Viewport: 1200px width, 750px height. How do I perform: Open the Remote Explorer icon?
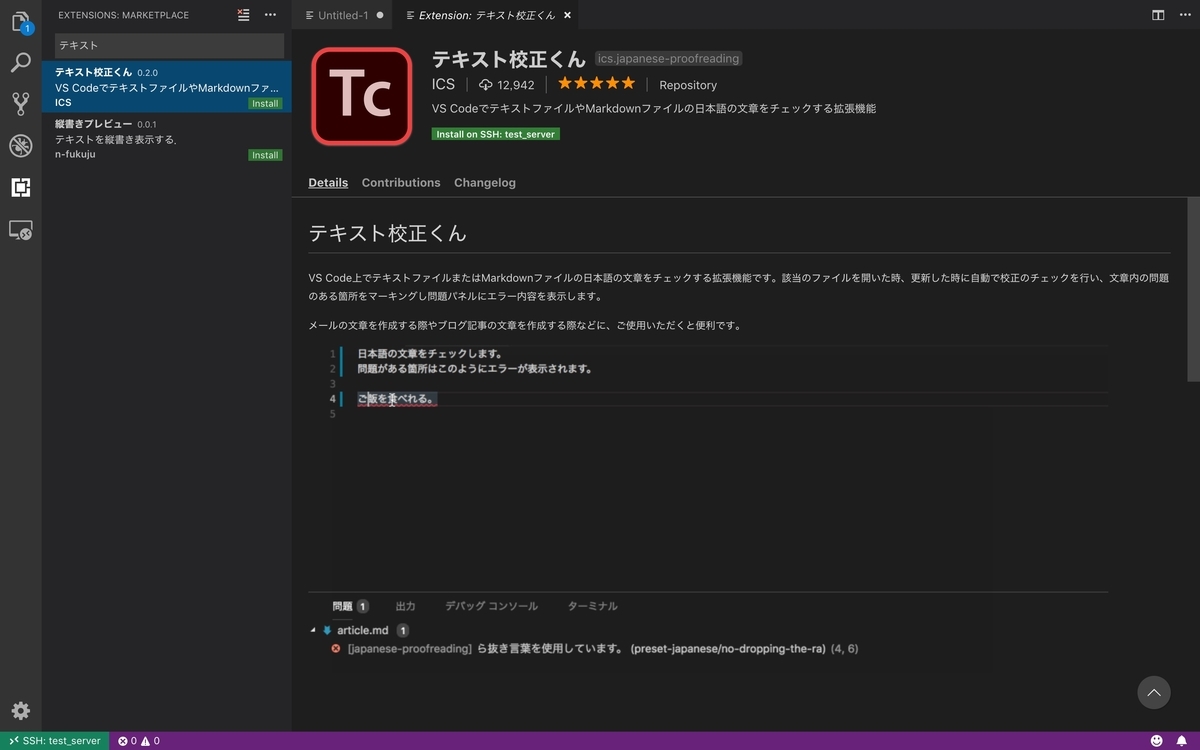click(x=20, y=230)
